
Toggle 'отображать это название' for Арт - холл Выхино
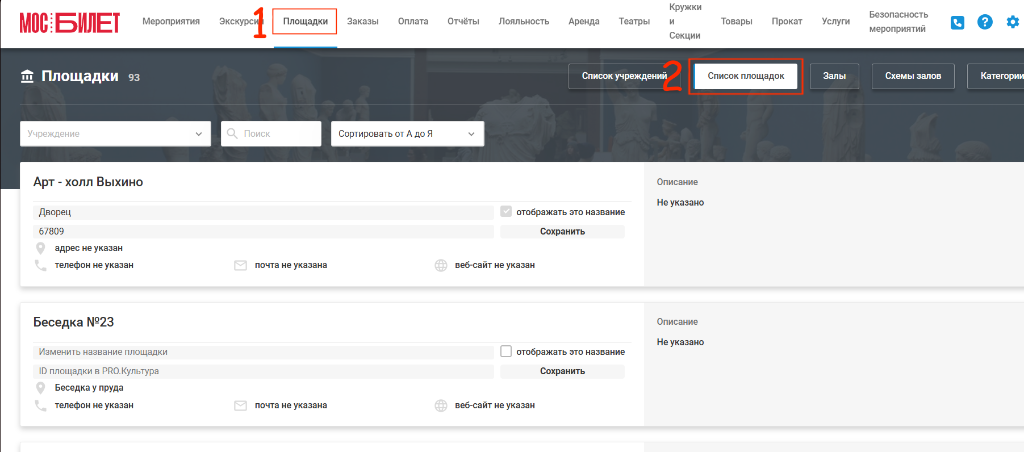click(506, 212)
